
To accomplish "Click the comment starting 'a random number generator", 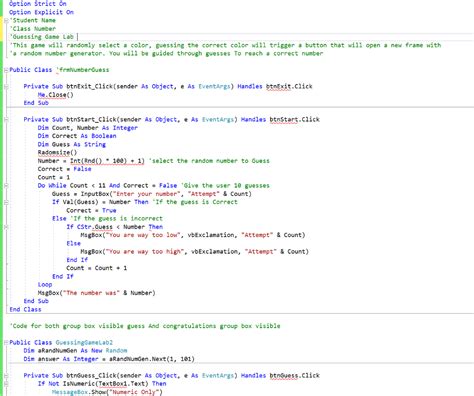I will [x=166, y=53].
